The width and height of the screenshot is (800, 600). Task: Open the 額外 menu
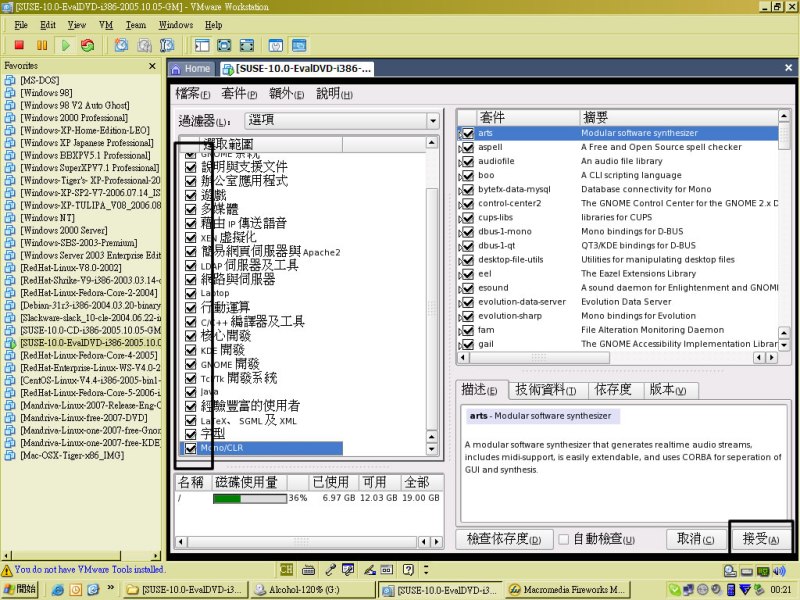pos(286,94)
